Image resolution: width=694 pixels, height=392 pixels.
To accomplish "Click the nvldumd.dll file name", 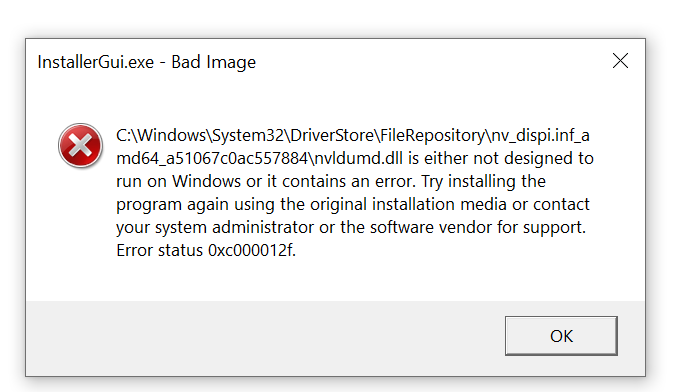I will pyautogui.click(x=359, y=158).
